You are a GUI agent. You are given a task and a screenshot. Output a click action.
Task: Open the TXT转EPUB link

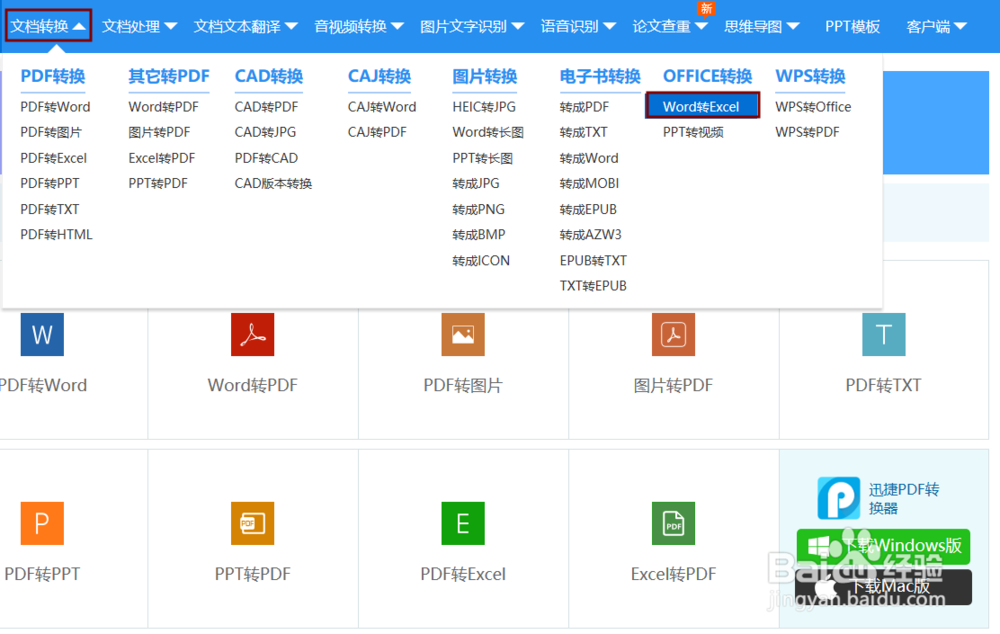(593, 286)
